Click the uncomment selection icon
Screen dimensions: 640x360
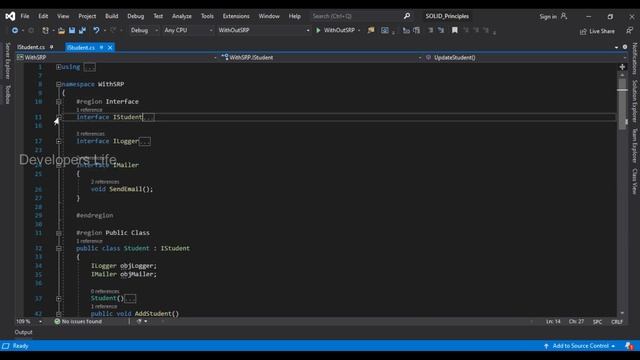441,30
